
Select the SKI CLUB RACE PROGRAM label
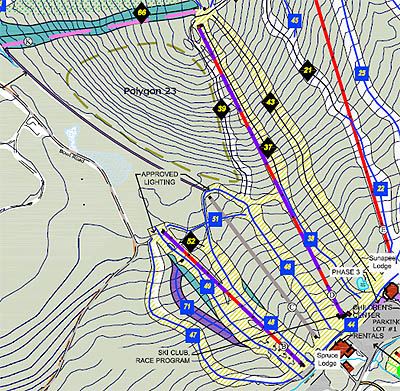click(x=163, y=356)
